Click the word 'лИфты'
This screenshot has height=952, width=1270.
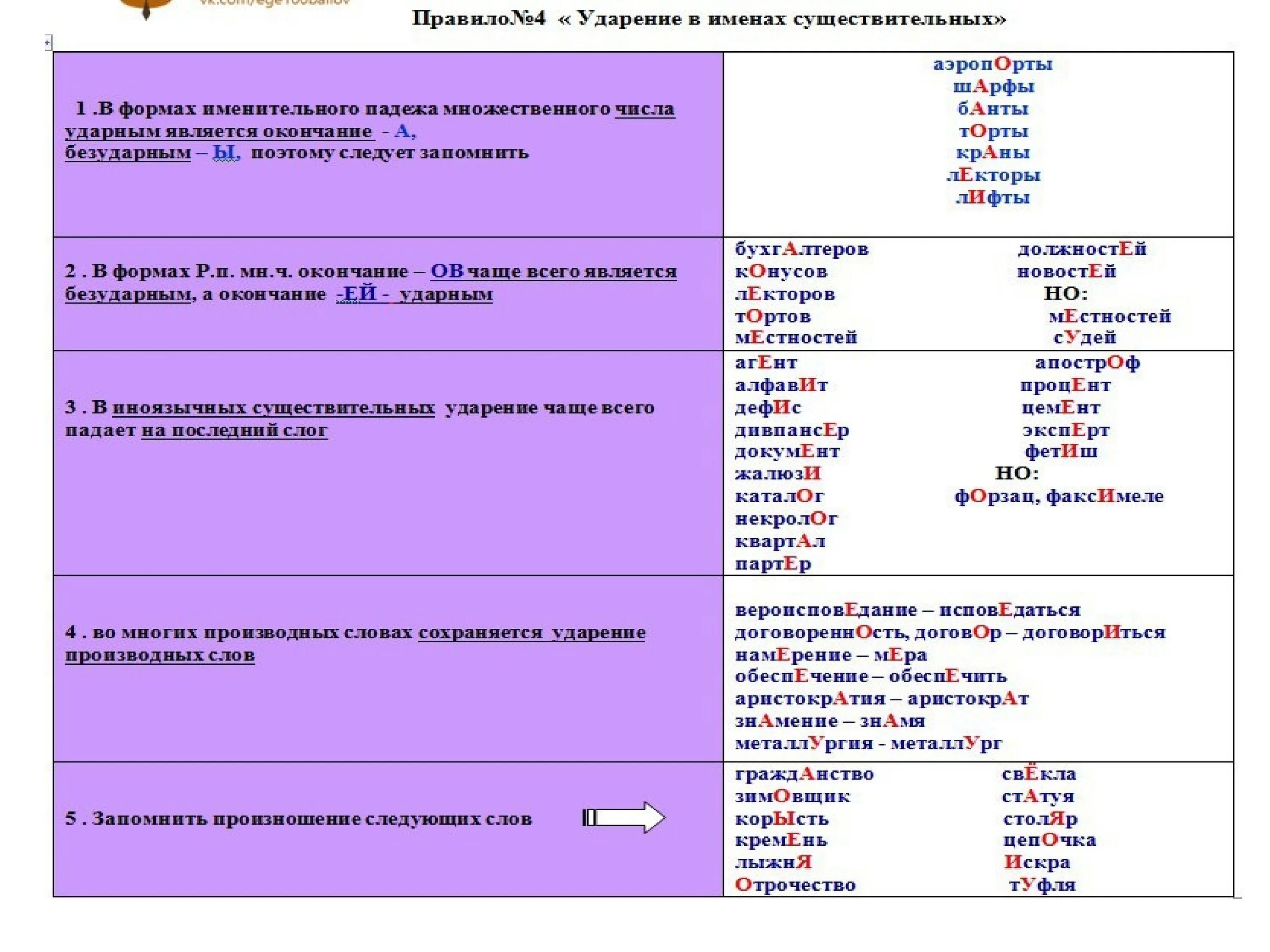click(x=992, y=198)
